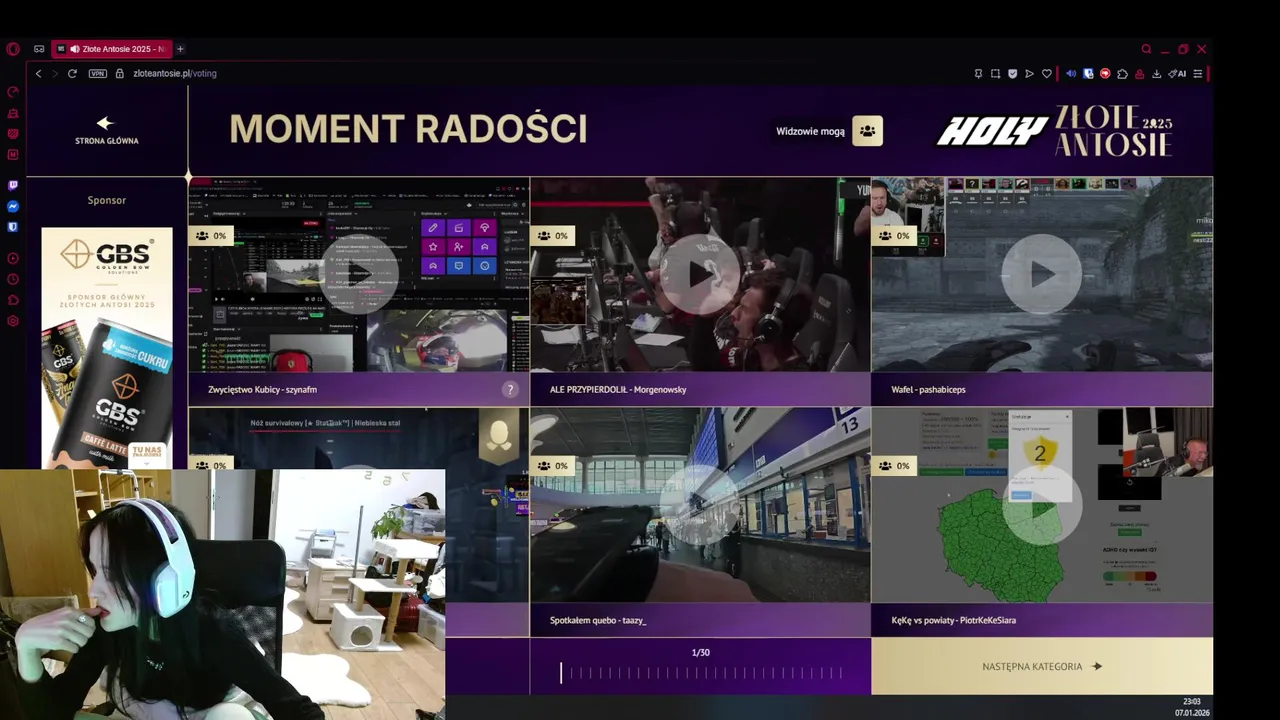The height and width of the screenshot is (720, 1280).
Task: Click the title 'Spotkałem quebo - taazy_'
Action: coord(598,620)
